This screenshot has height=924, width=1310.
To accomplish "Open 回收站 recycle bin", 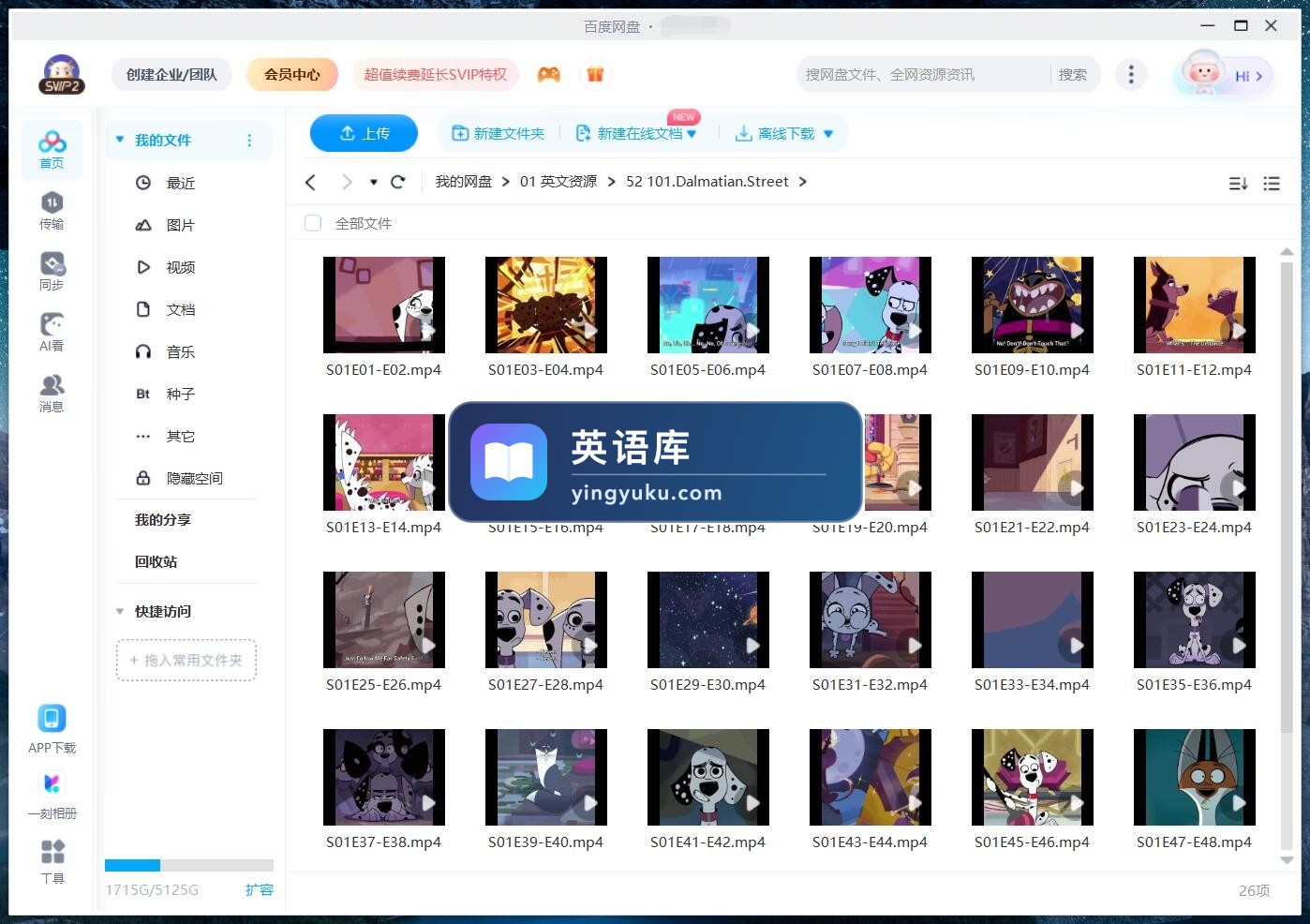I will 156,561.
